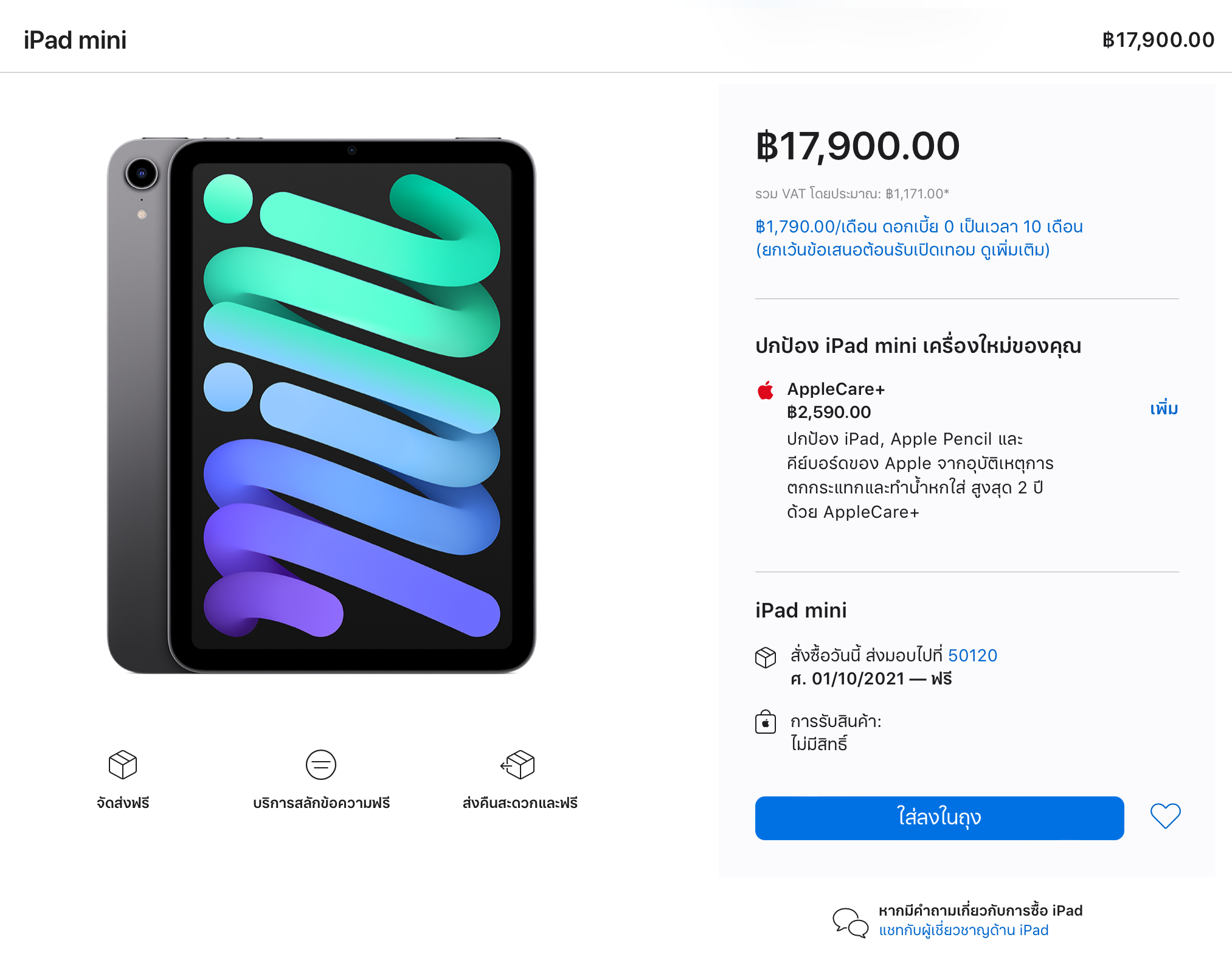Click the iPad mini product image
Image resolution: width=1232 pixels, height=971 pixels.
pos(321,406)
